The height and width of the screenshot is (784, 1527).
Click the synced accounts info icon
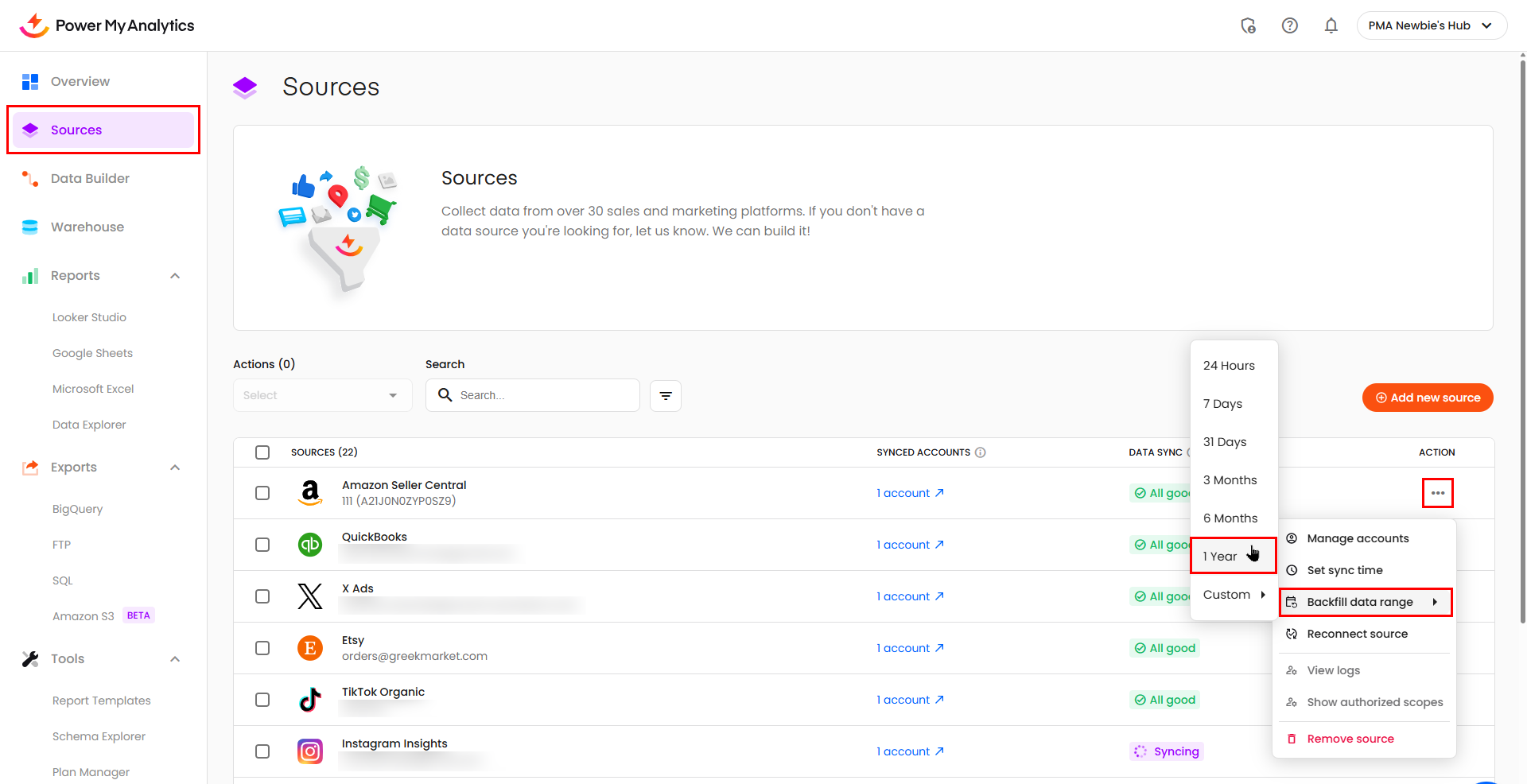coord(980,452)
